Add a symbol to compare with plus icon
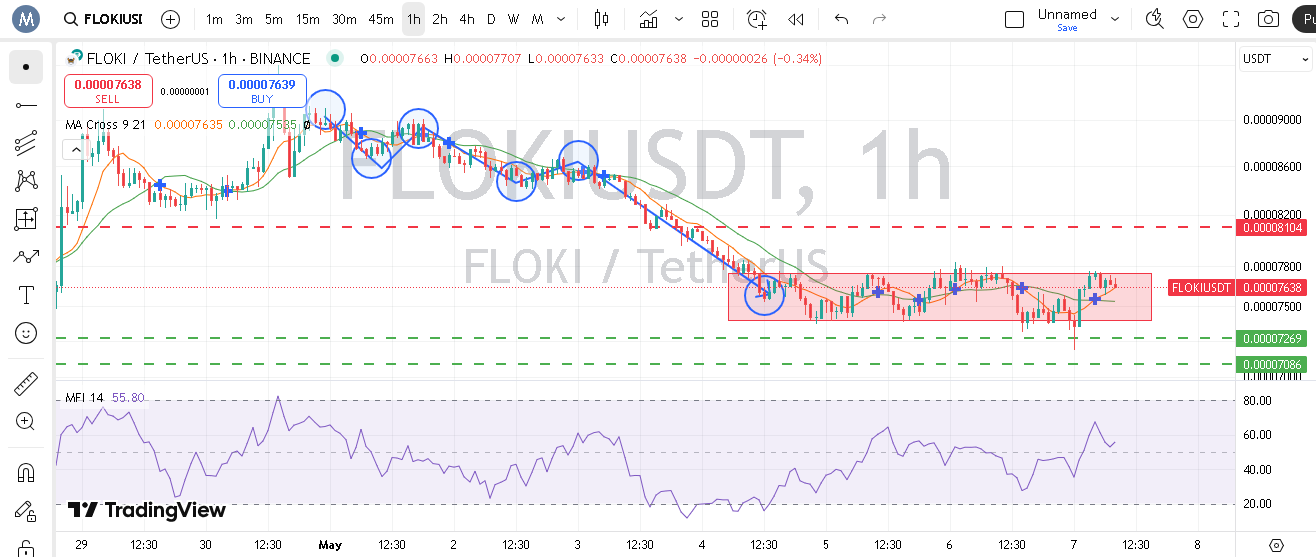The height and width of the screenshot is (557, 1316). [x=171, y=19]
